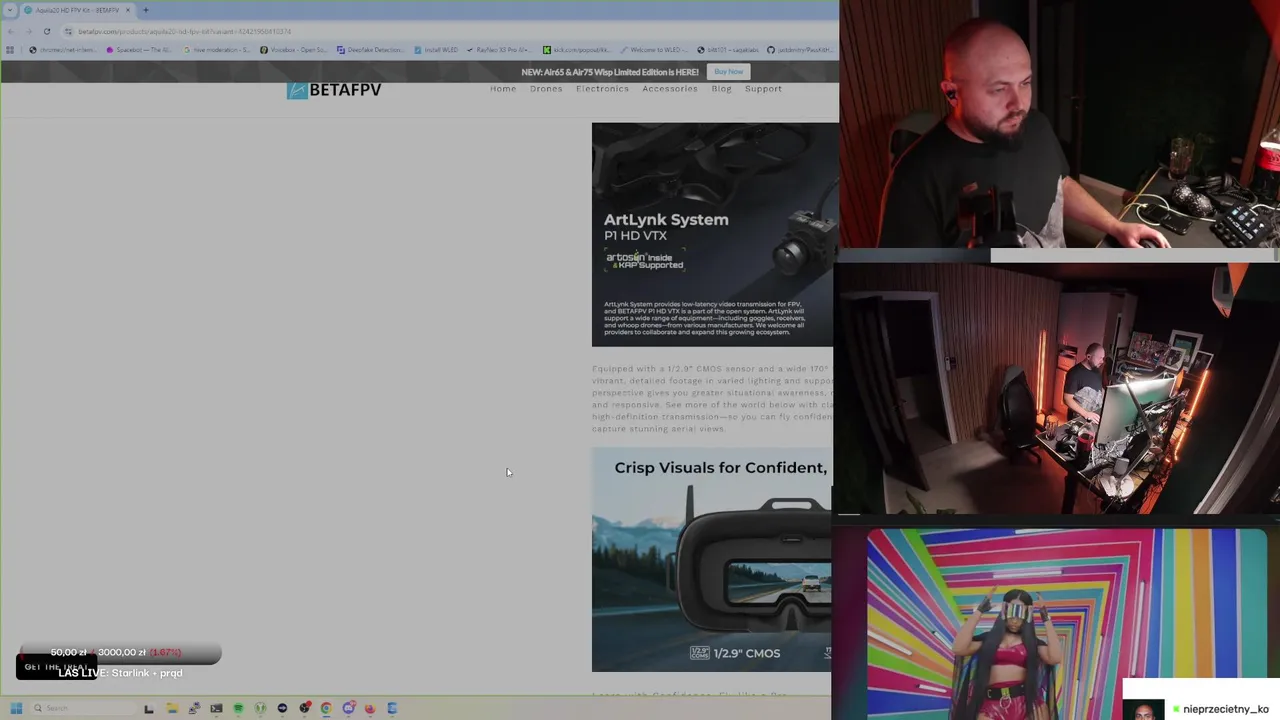Open the Drones menu
This screenshot has width=1280, height=720.
[x=546, y=89]
